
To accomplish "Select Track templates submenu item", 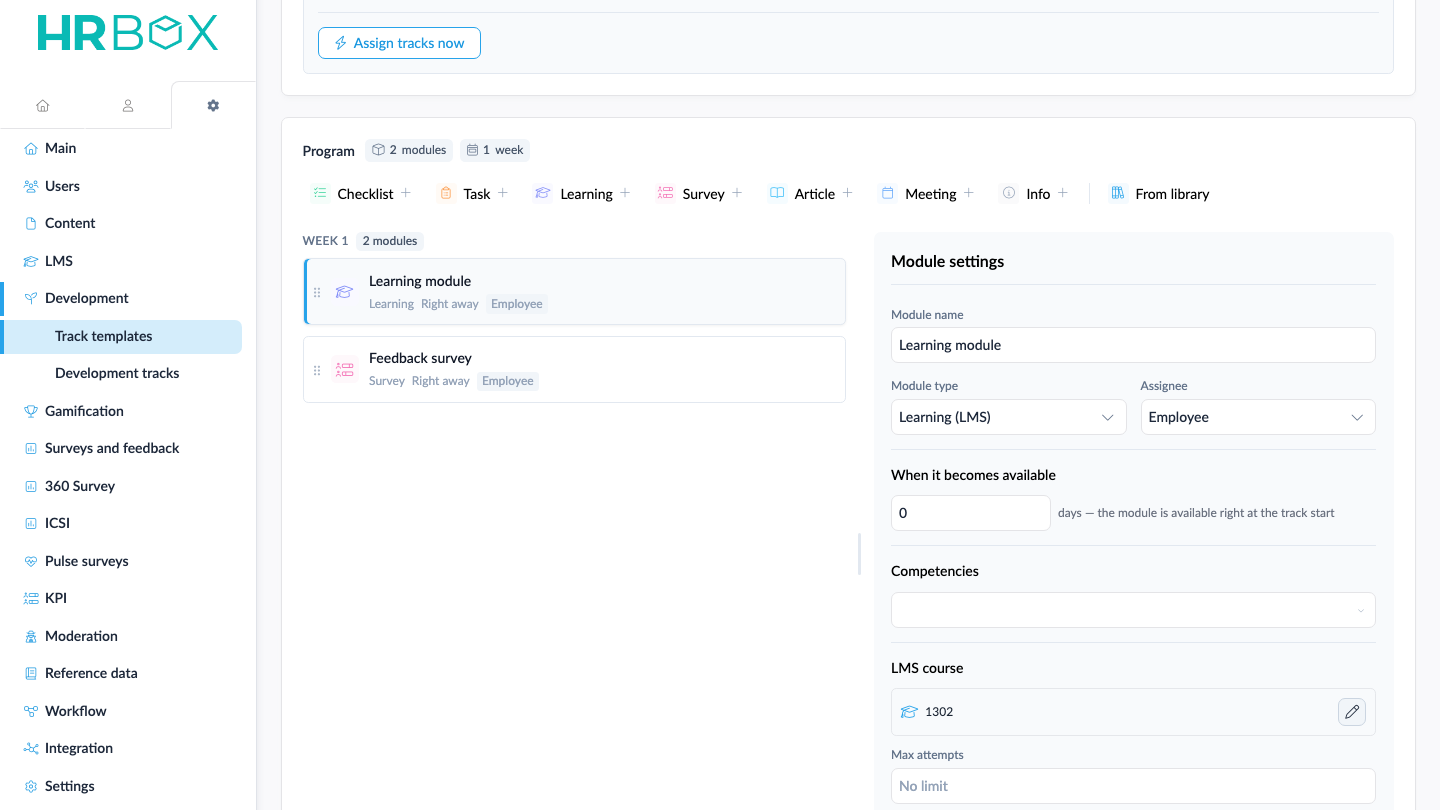I will click(x=121, y=336).
